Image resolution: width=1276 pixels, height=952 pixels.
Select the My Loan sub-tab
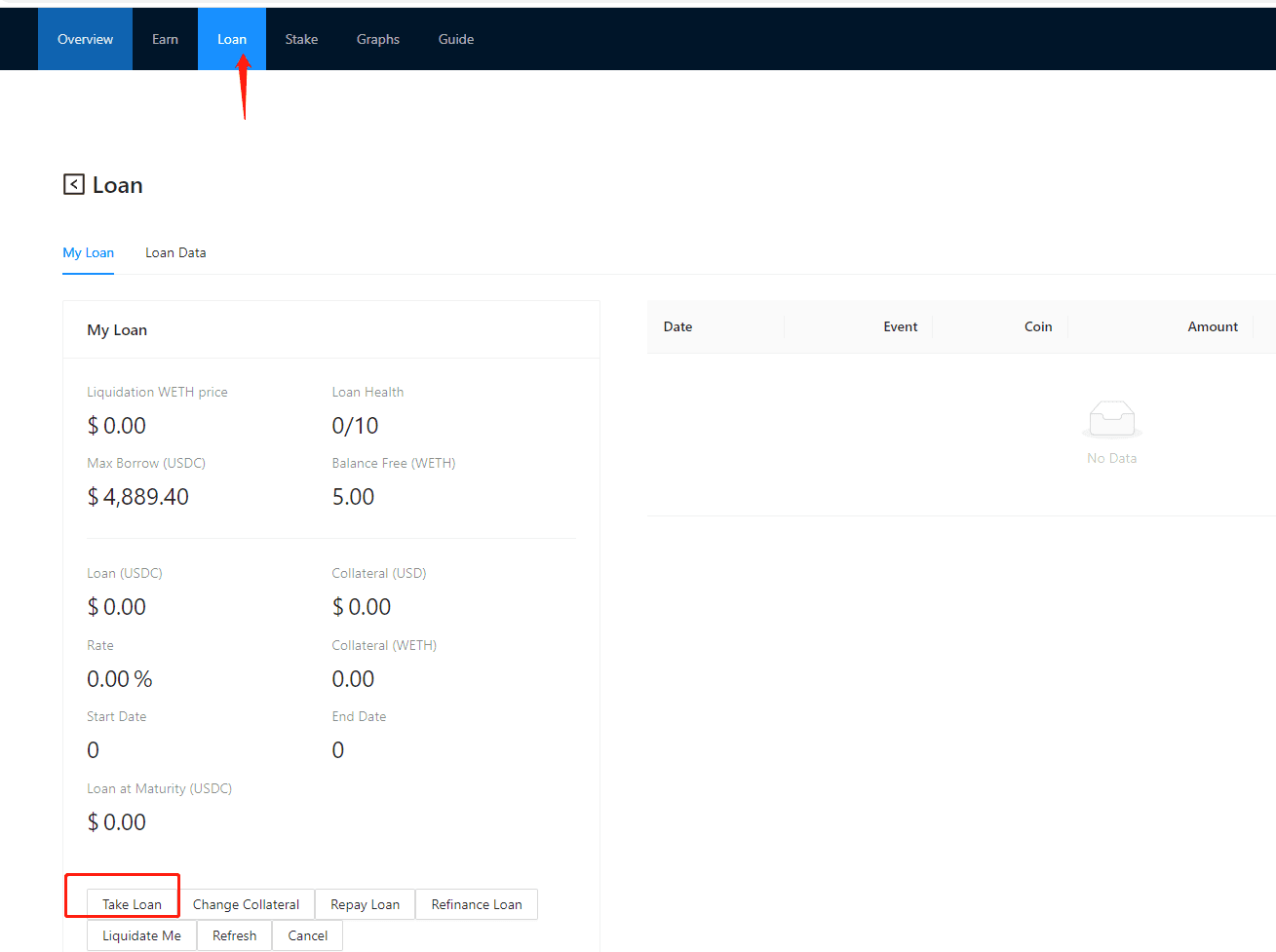pyautogui.click(x=89, y=252)
